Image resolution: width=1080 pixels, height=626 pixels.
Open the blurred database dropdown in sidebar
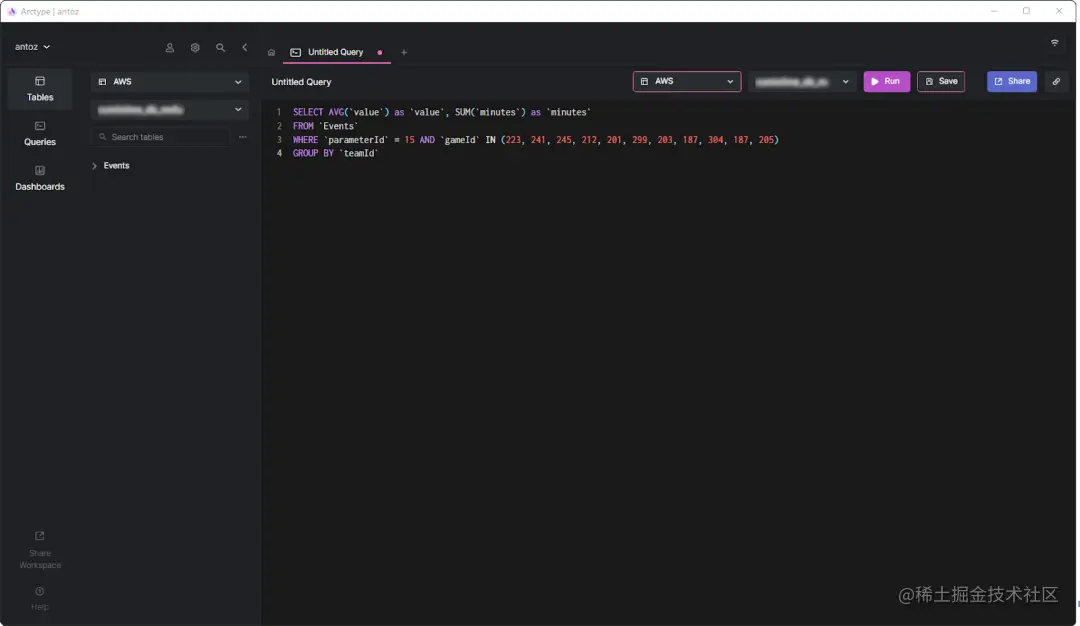point(170,109)
